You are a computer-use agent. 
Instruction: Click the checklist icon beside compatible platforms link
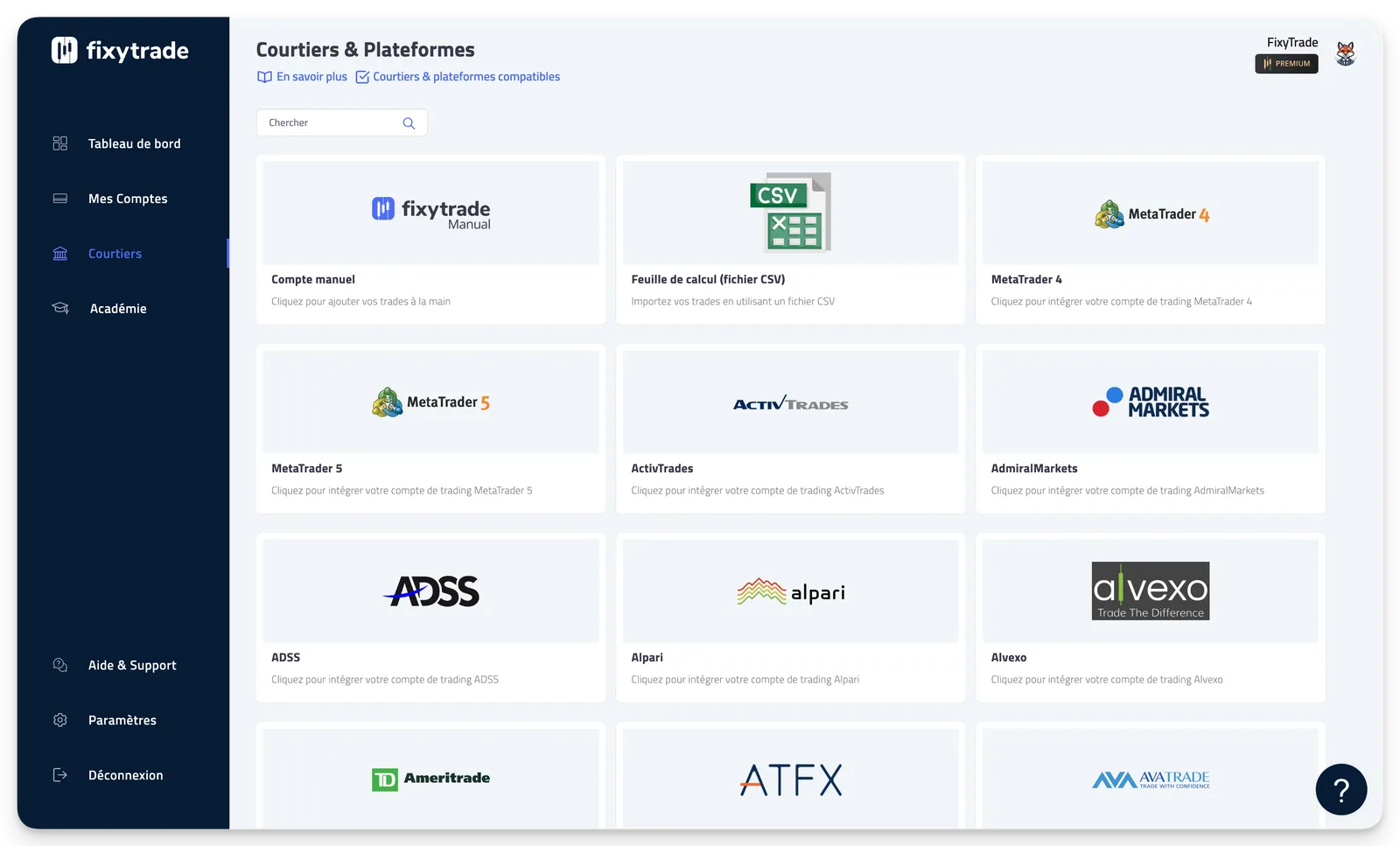(x=362, y=77)
